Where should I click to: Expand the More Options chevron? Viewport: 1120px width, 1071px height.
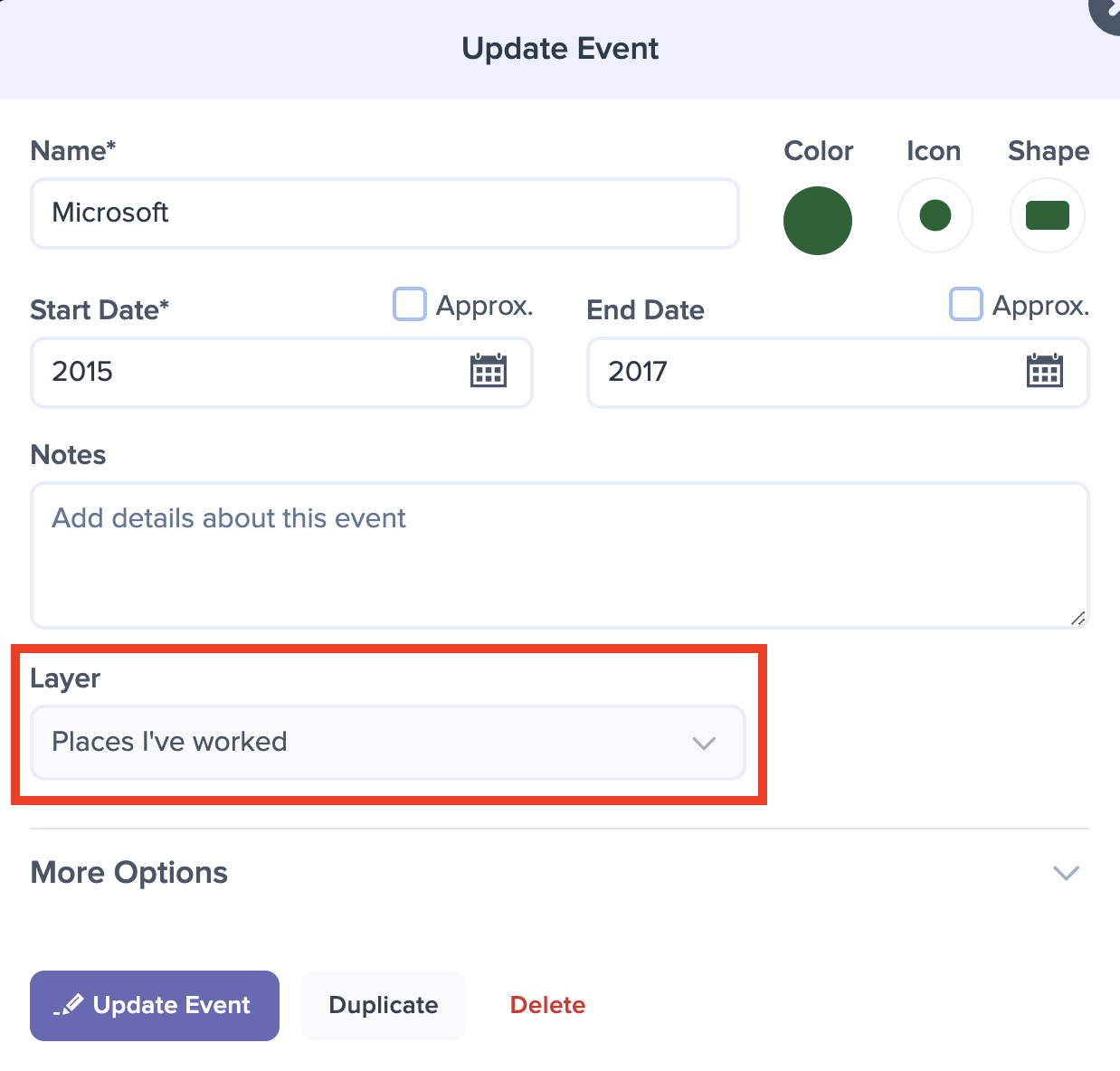pos(1067,873)
